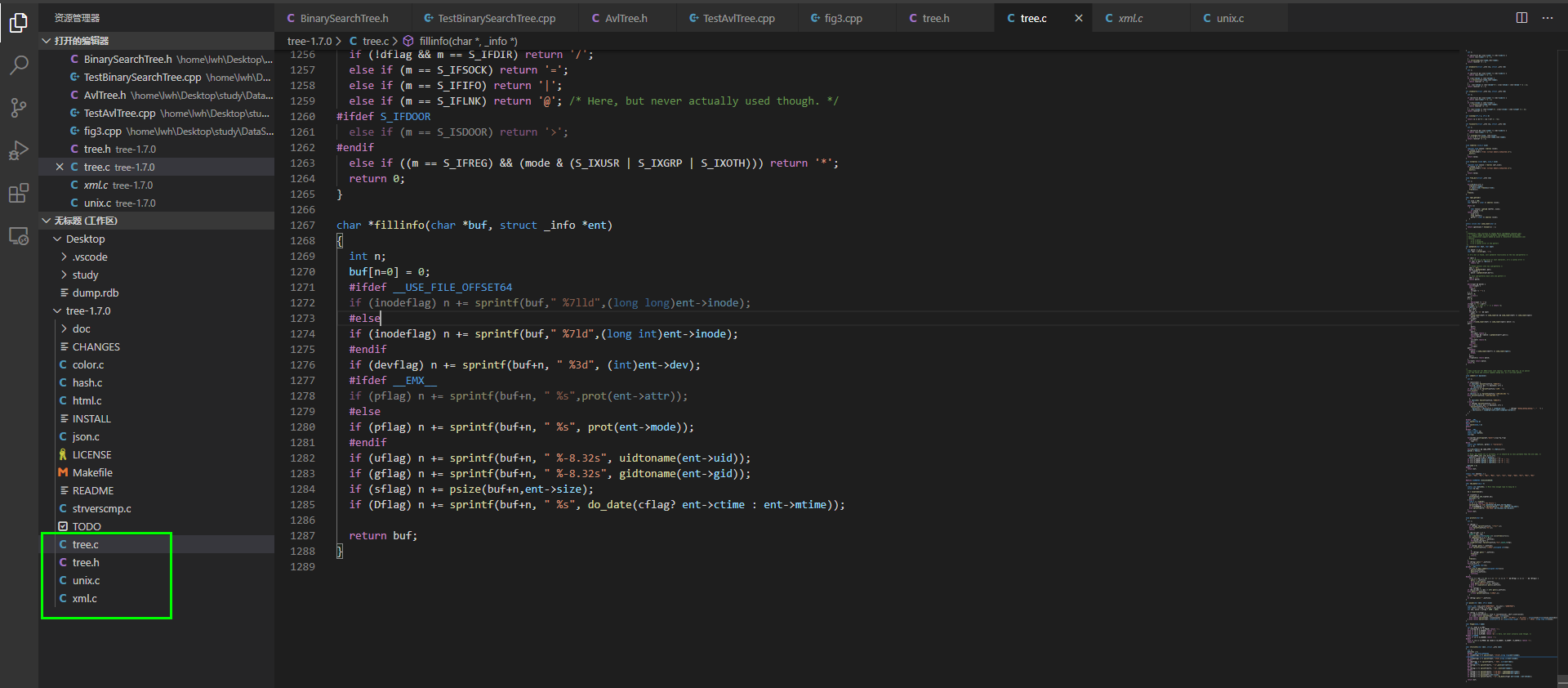Viewport: 1568px width, 688px height.
Task: Open the TODO file
Action: (157, 526)
